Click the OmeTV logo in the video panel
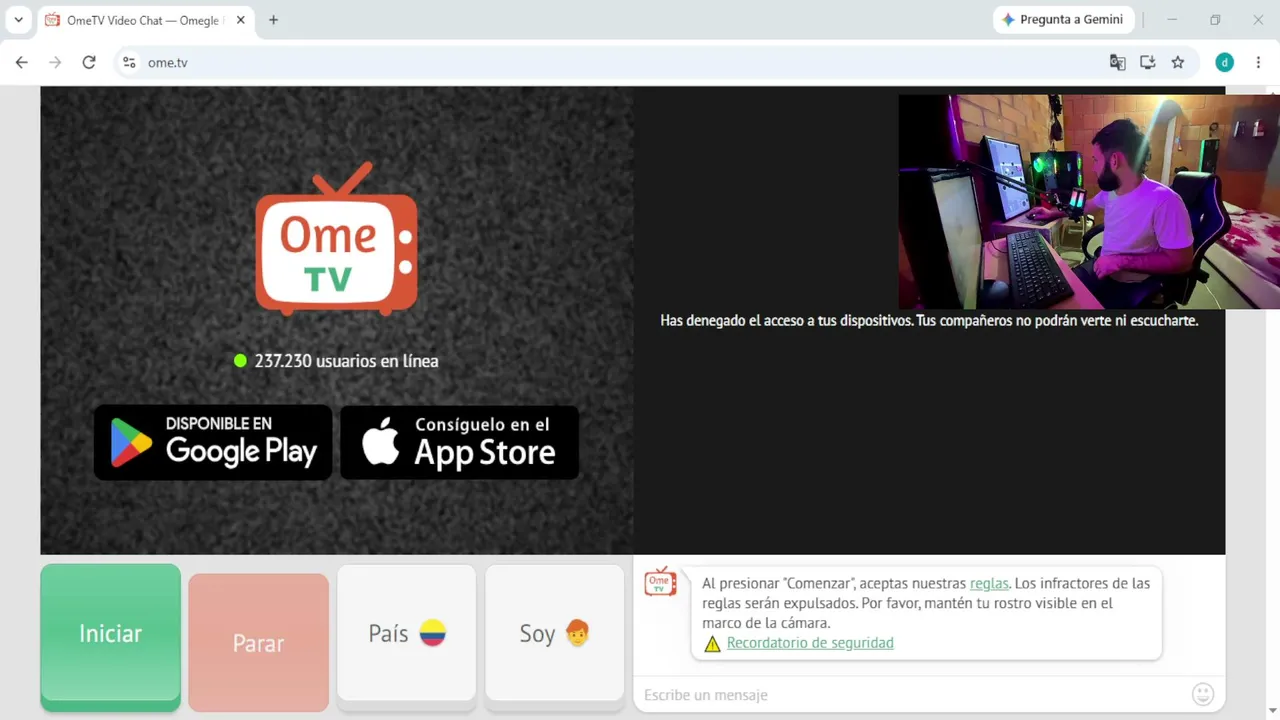Viewport: 1280px width, 720px height. [x=336, y=239]
